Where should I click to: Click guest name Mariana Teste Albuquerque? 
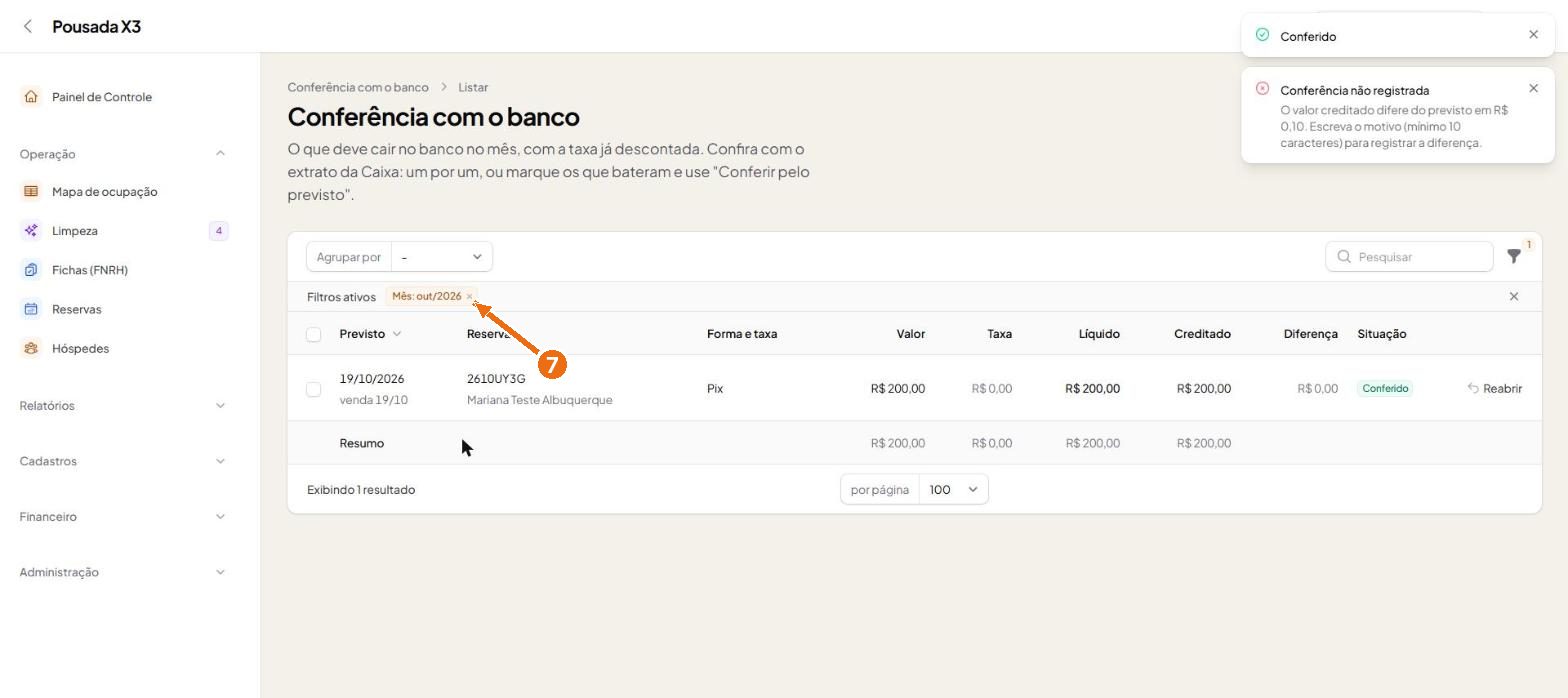[539, 401]
